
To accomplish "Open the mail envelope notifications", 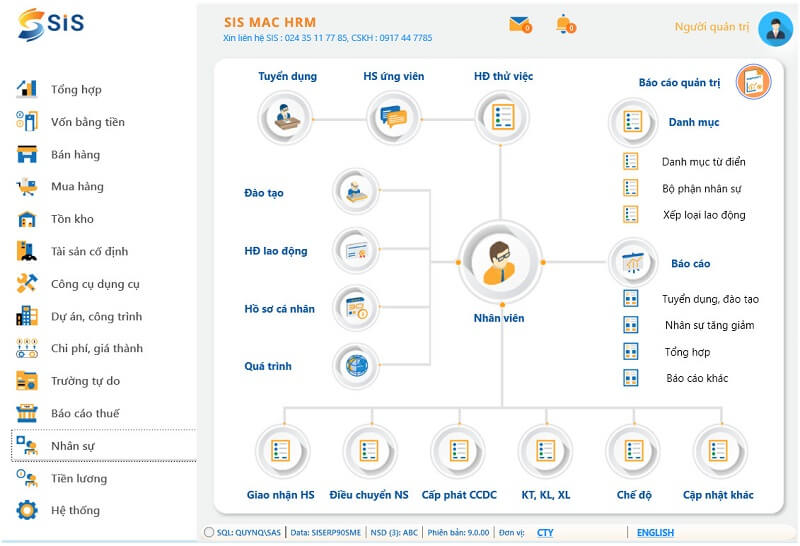I will tap(520, 24).
